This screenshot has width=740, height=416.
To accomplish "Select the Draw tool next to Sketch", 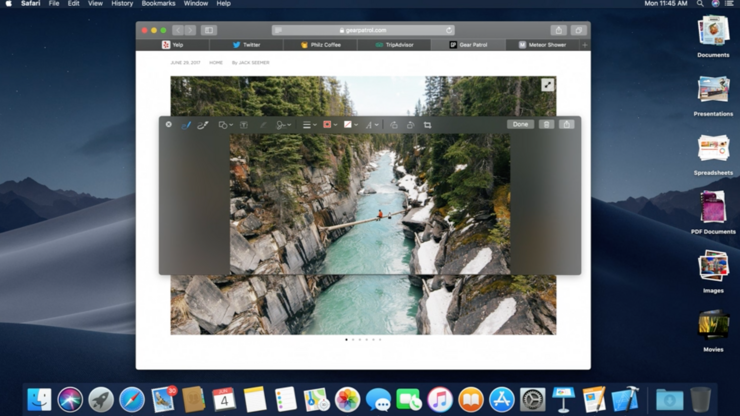I will 203,125.
